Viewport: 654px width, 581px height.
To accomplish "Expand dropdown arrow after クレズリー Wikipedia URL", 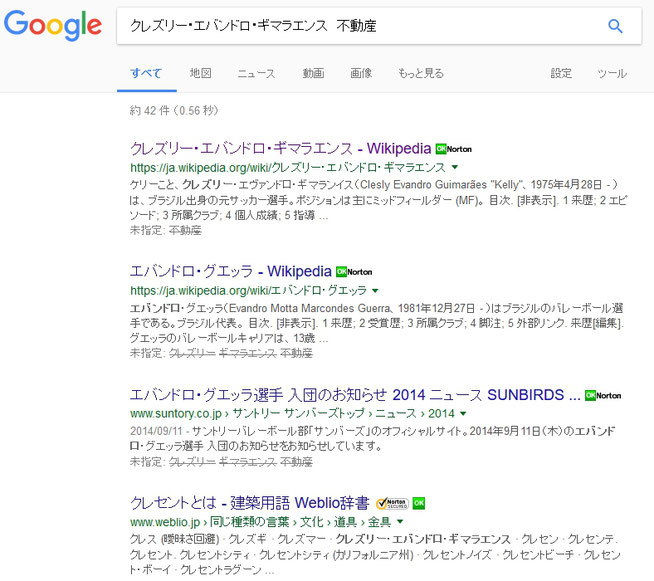I will point(455,167).
